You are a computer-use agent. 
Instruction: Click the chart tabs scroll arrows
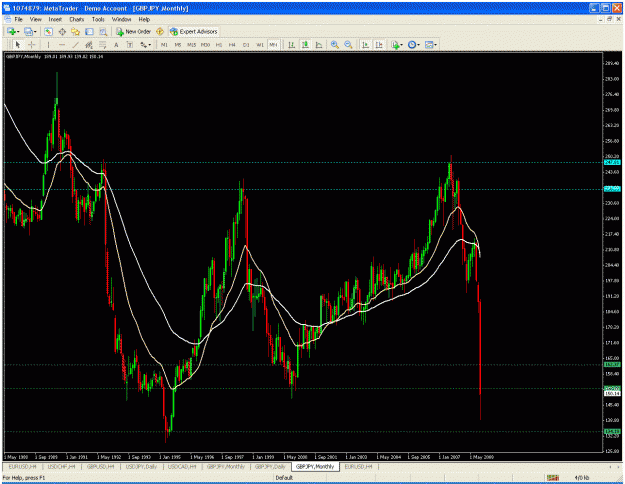pyautogui.click(x=615, y=466)
